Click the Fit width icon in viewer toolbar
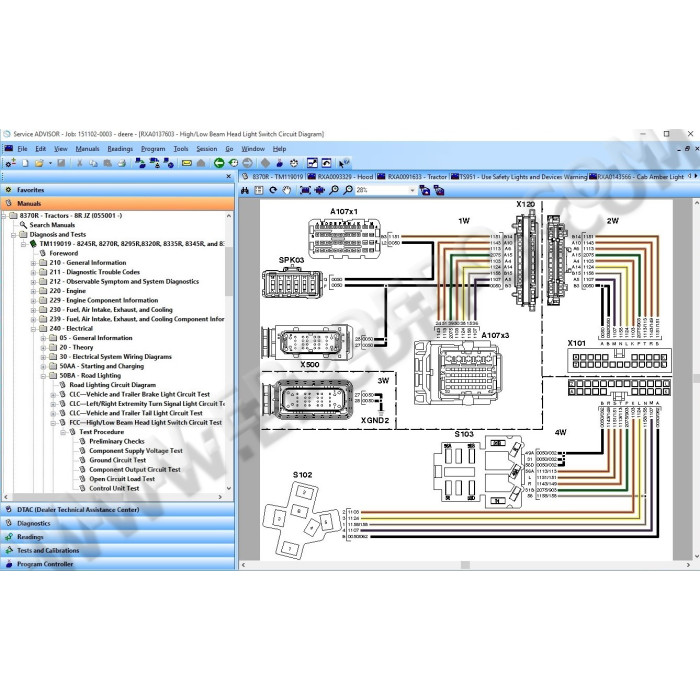700x700 pixels. (x=320, y=191)
